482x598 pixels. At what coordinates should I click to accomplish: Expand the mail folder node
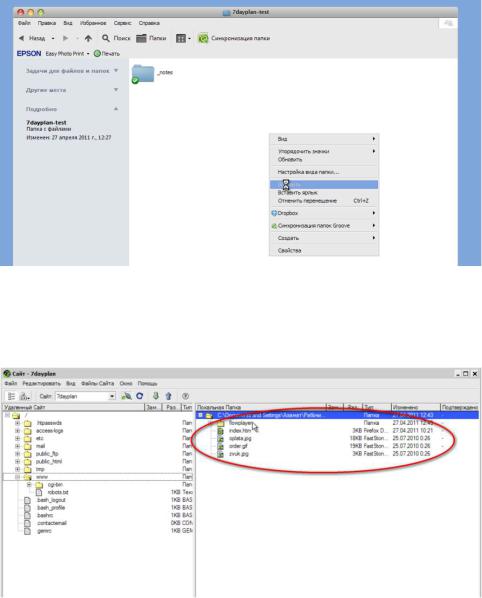click(x=18, y=446)
